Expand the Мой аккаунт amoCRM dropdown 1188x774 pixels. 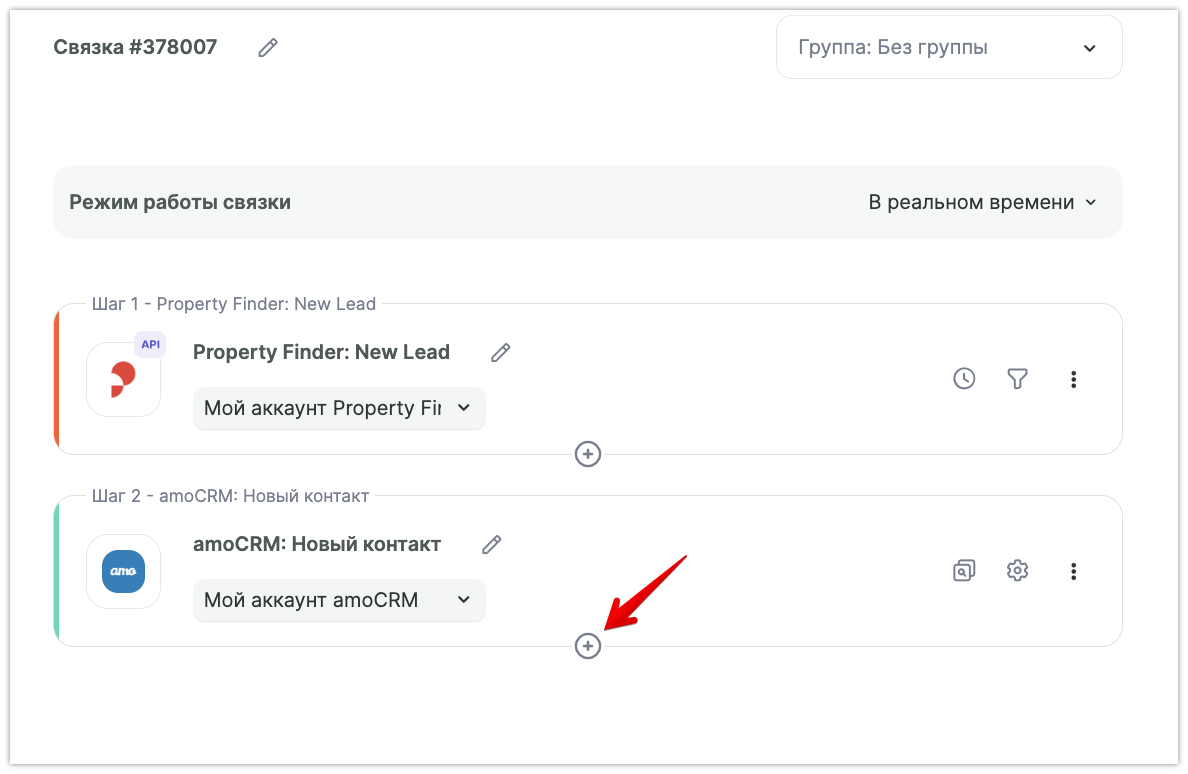point(338,600)
